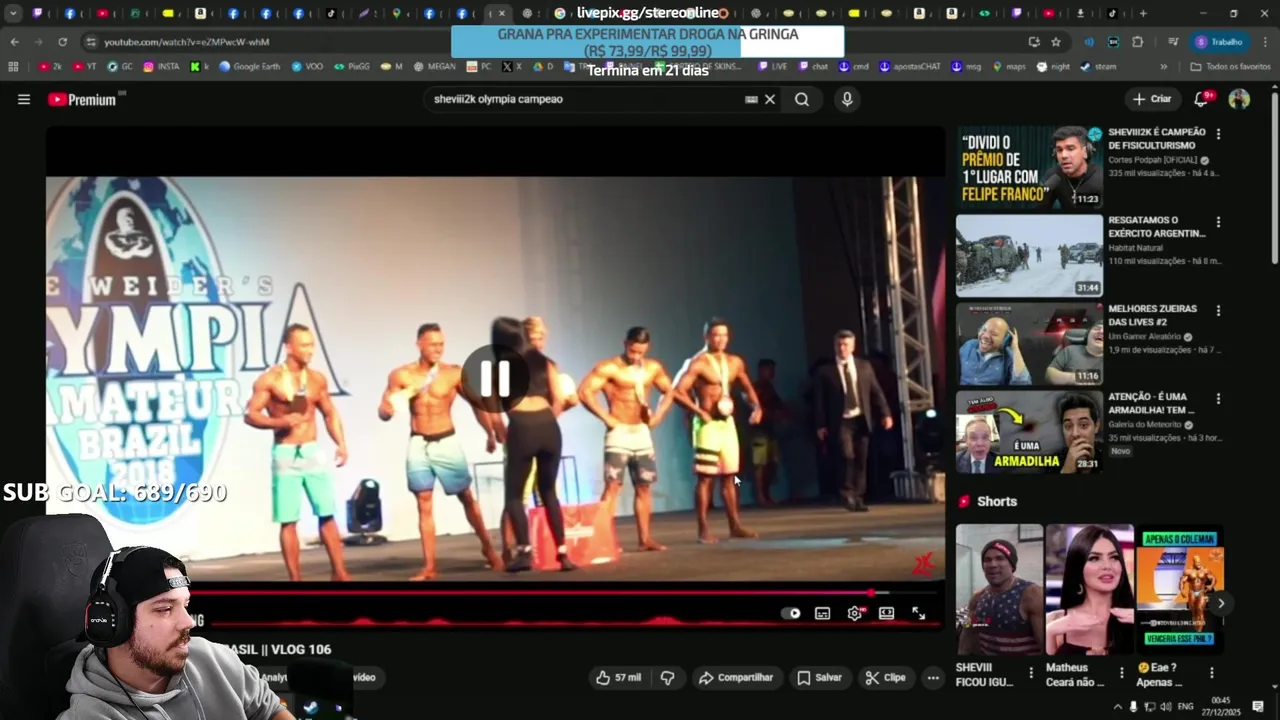Show more bookmarks with the double chevron
The width and height of the screenshot is (1280, 720).
(1163, 66)
